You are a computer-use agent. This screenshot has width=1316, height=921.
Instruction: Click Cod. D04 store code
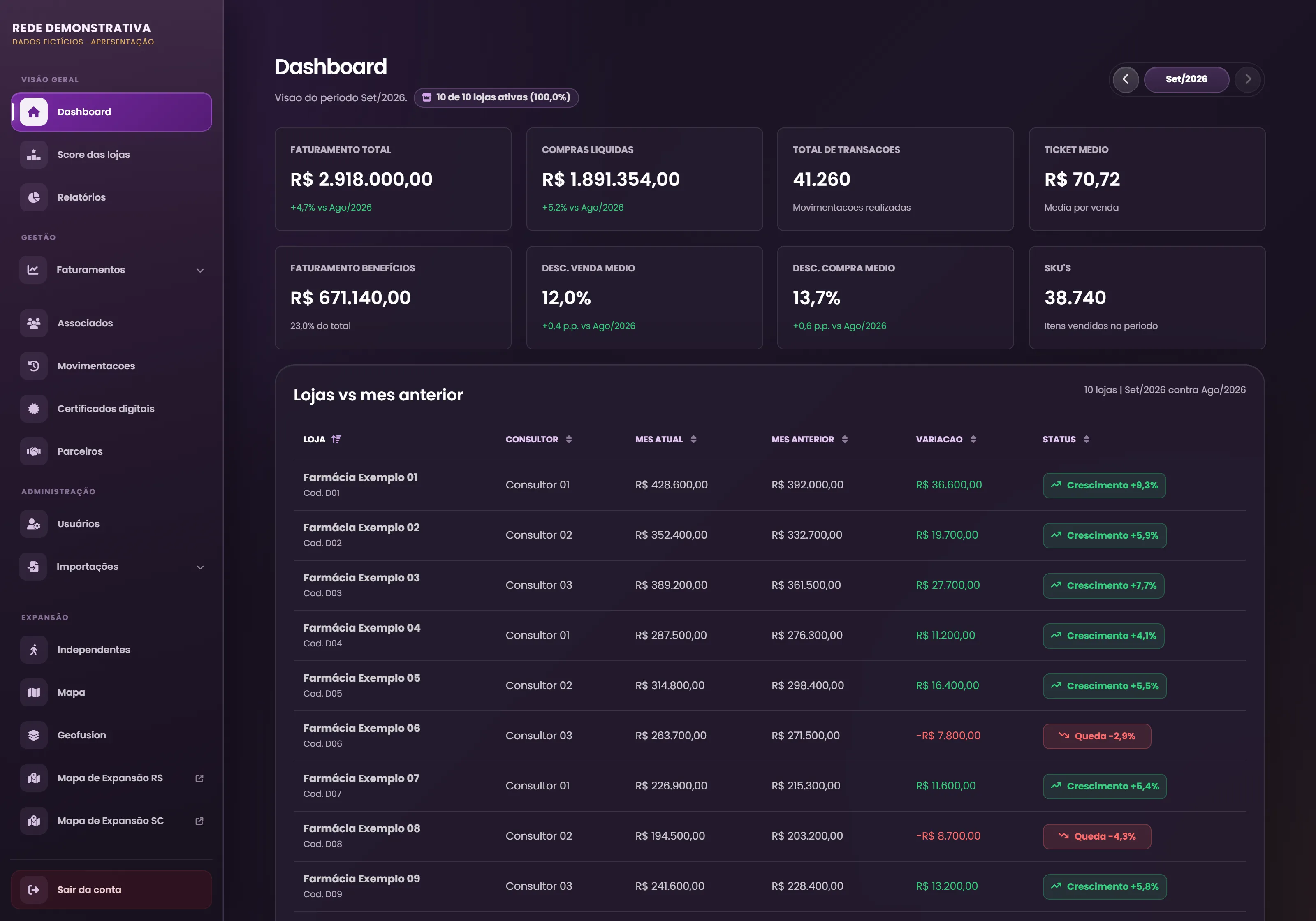pos(323,643)
